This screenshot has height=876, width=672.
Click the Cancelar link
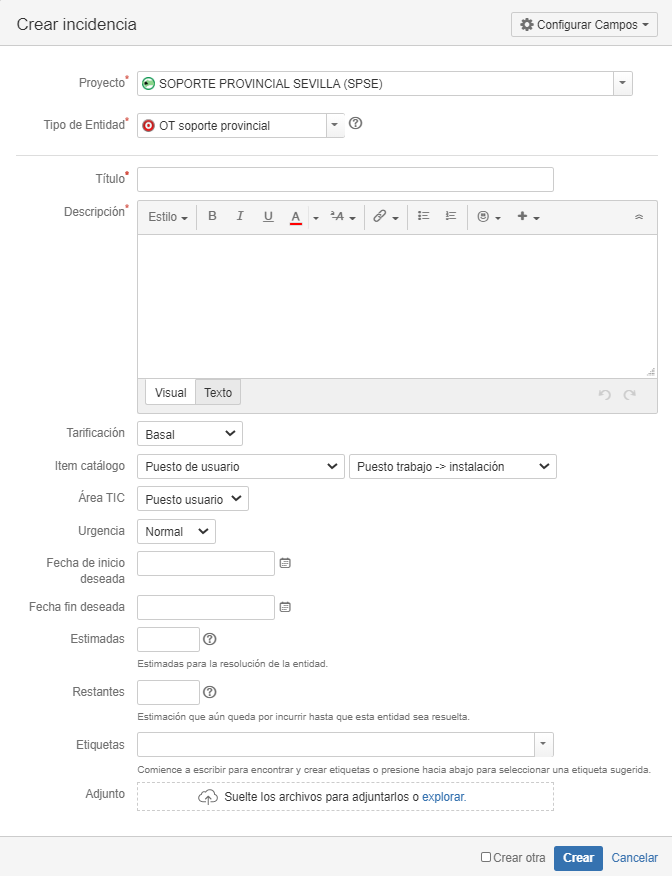pyautogui.click(x=635, y=858)
